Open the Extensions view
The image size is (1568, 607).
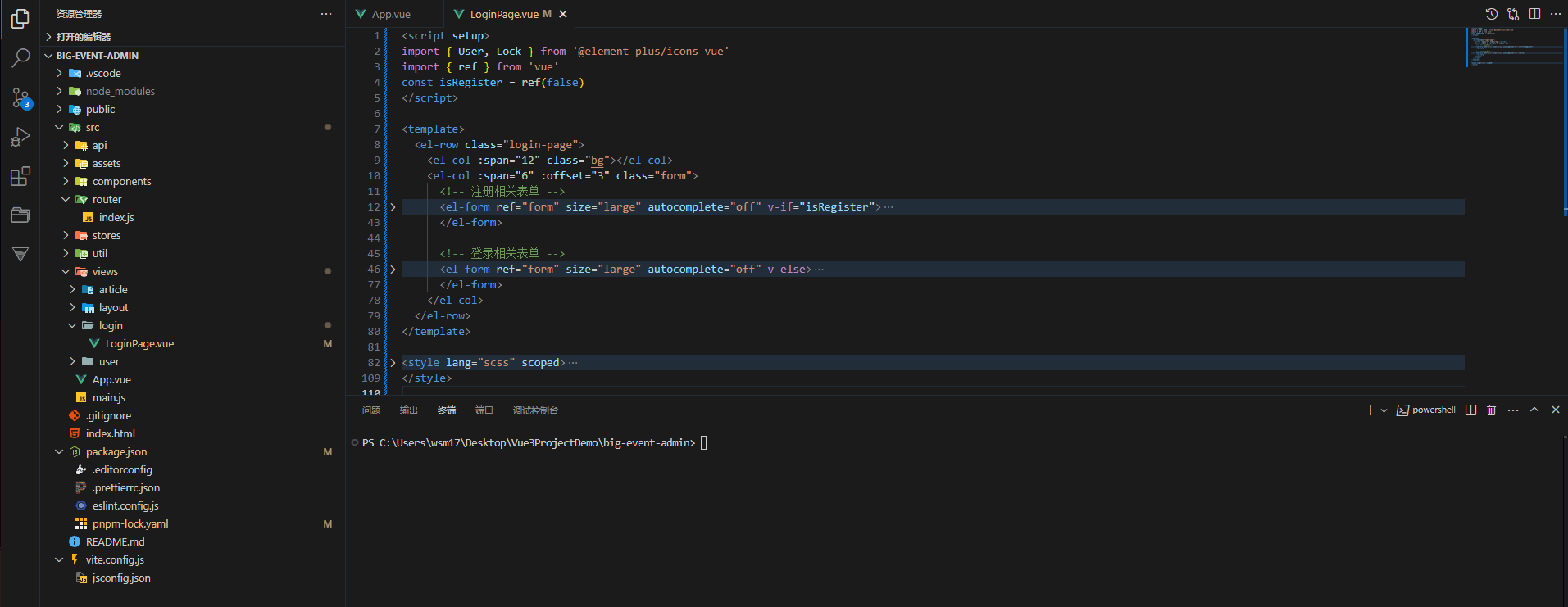pyautogui.click(x=20, y=176)
